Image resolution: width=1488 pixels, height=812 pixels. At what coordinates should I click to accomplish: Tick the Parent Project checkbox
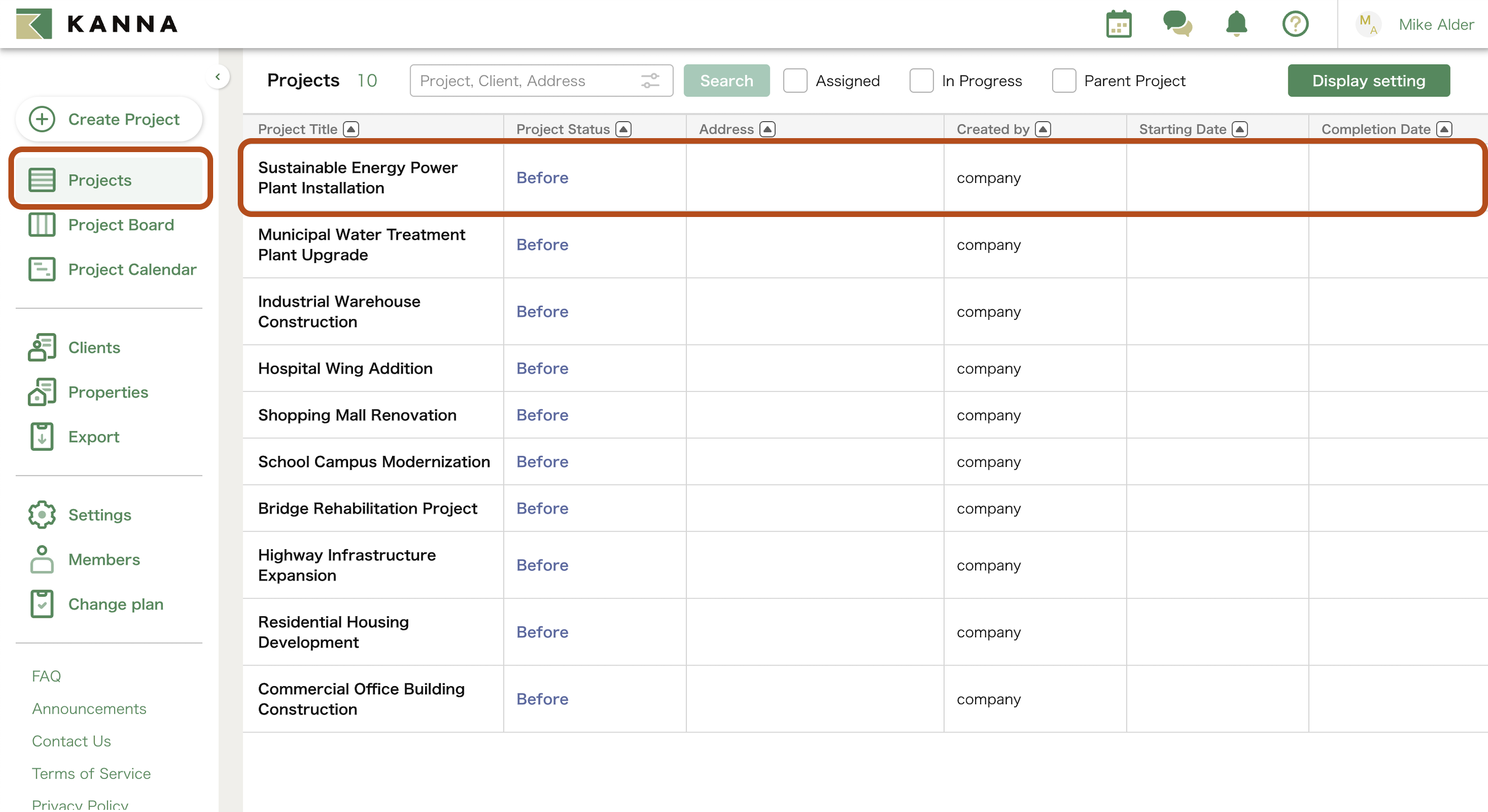(x=1063, y=81)
